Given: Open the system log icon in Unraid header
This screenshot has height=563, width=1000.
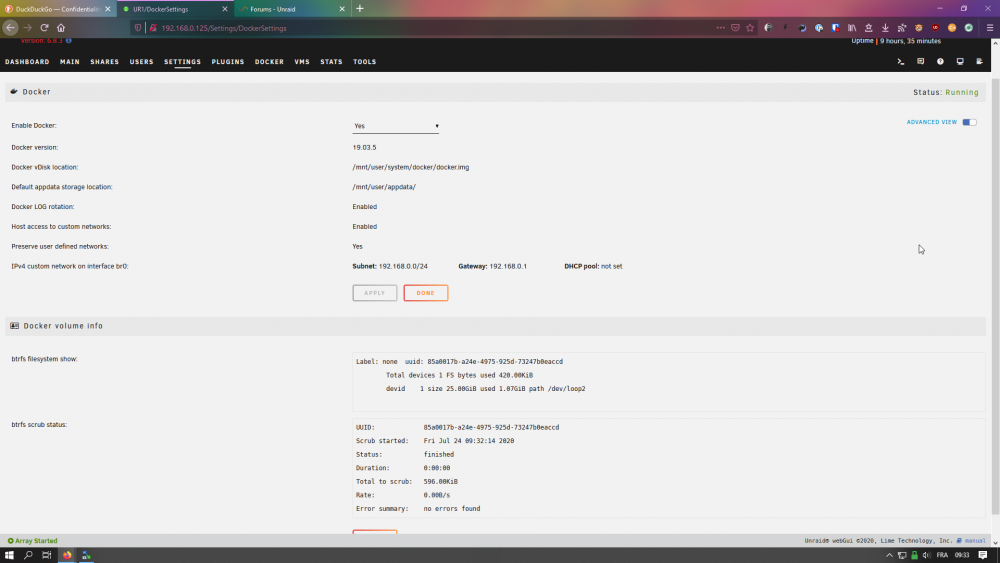Looking at the screenshot, I should (980, 62).
